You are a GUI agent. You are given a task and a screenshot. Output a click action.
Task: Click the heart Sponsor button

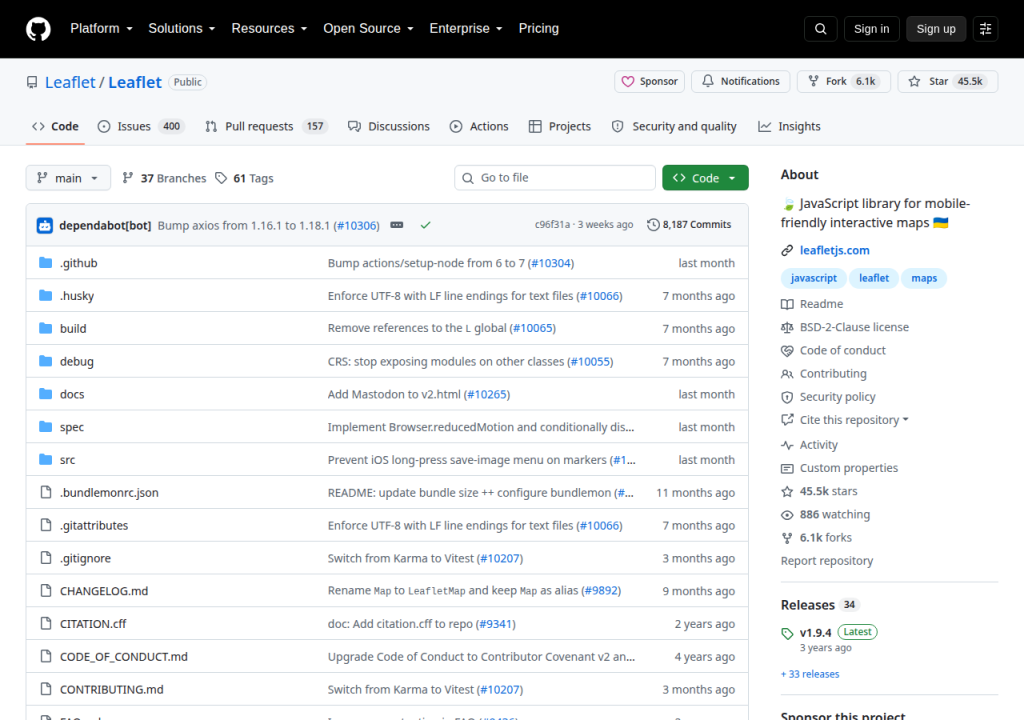point(649,82)
